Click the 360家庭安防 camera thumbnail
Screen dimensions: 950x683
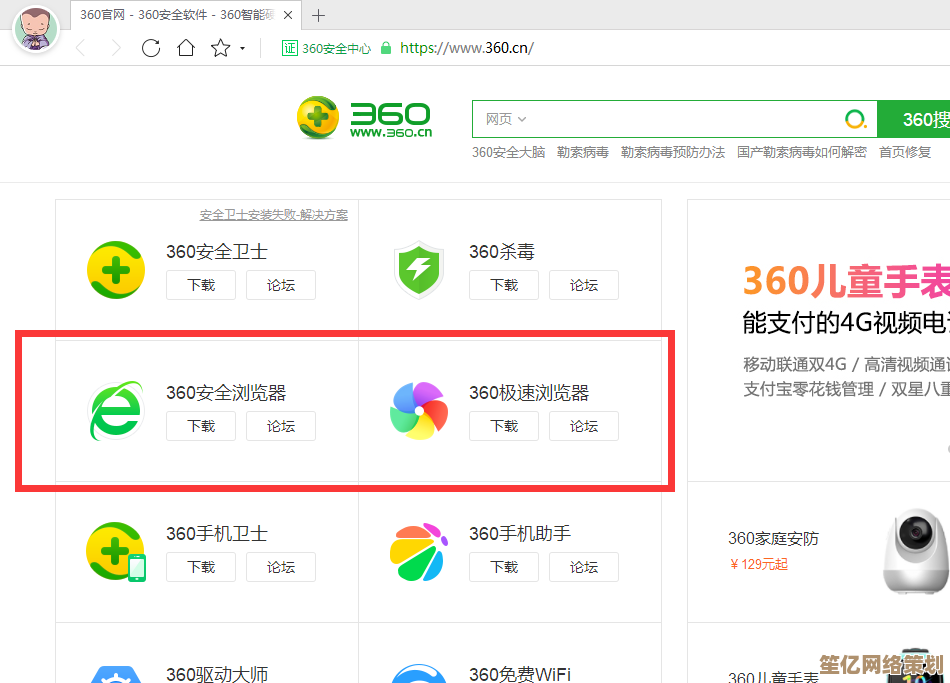point(915,552)
